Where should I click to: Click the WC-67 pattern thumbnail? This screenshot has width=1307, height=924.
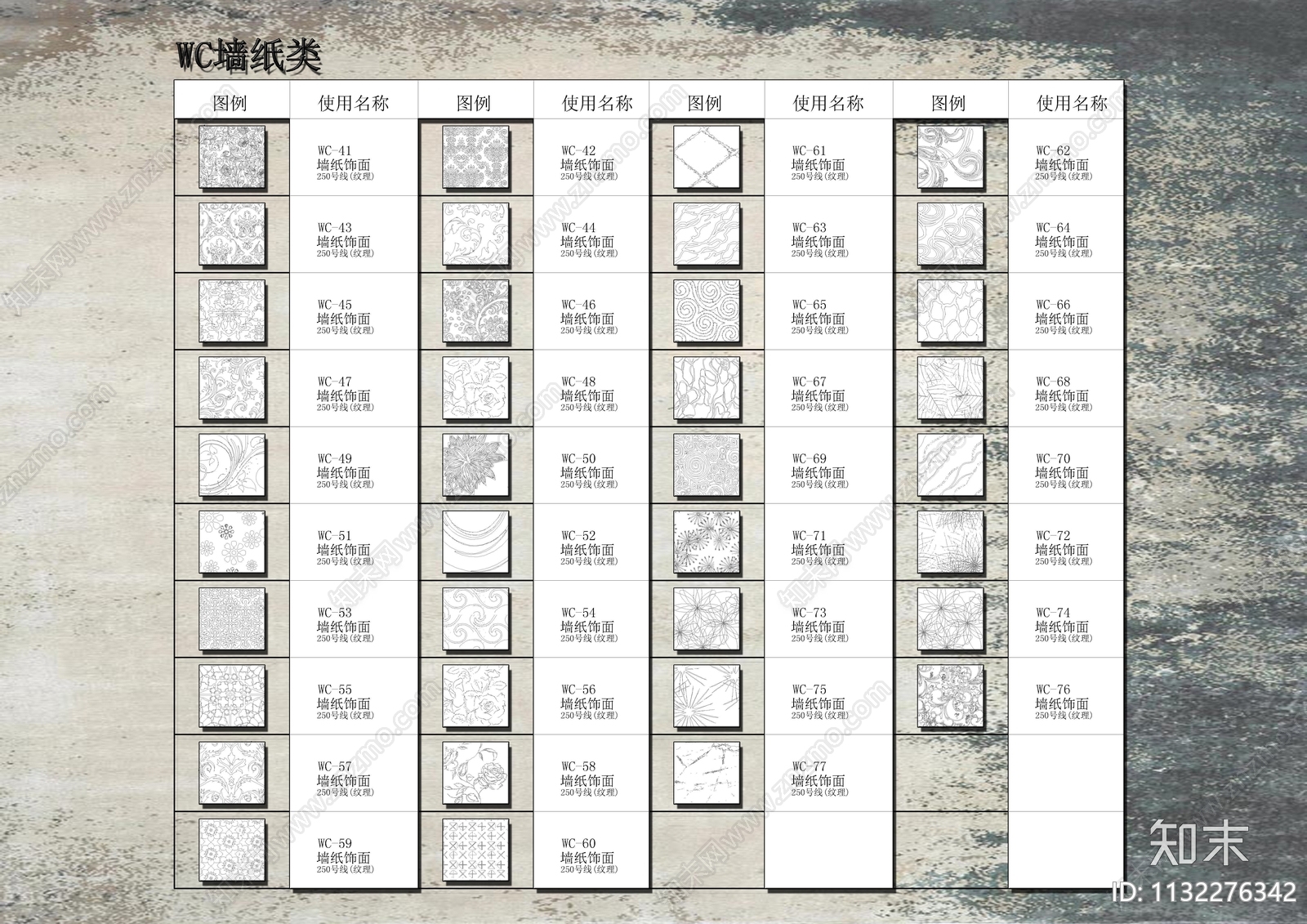click(707, 388)
